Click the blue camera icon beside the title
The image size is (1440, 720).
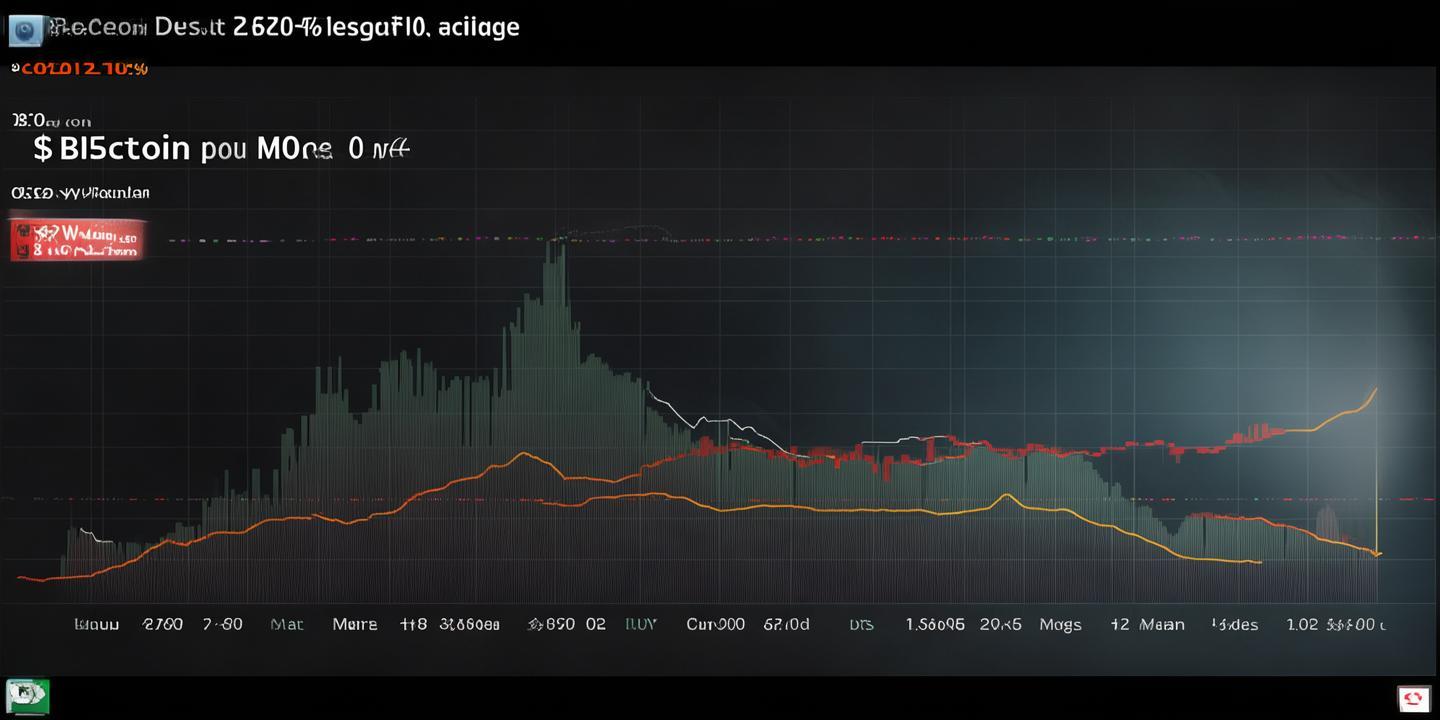pos(27,30)
